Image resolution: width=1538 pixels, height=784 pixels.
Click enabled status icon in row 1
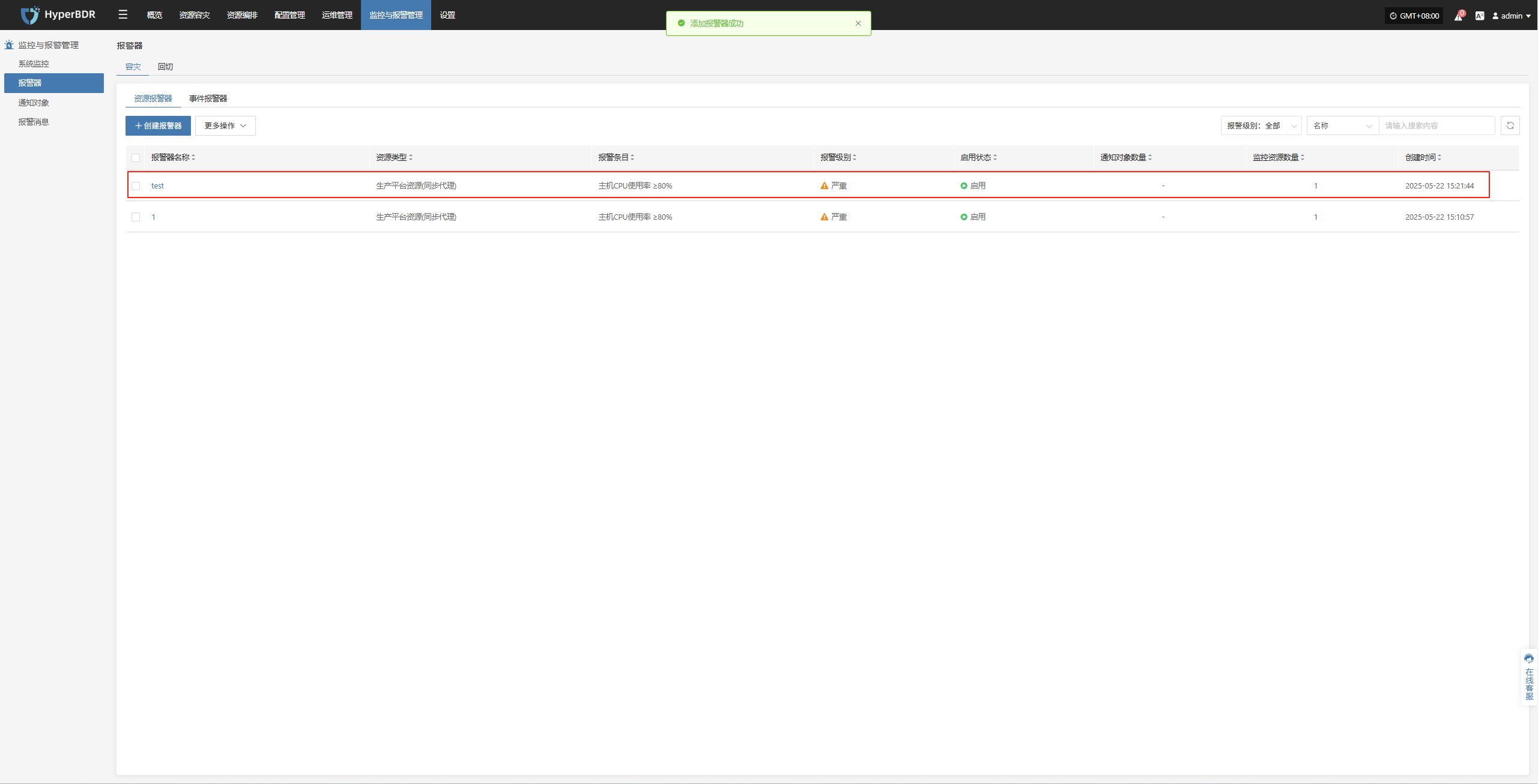tap(964, 217)
